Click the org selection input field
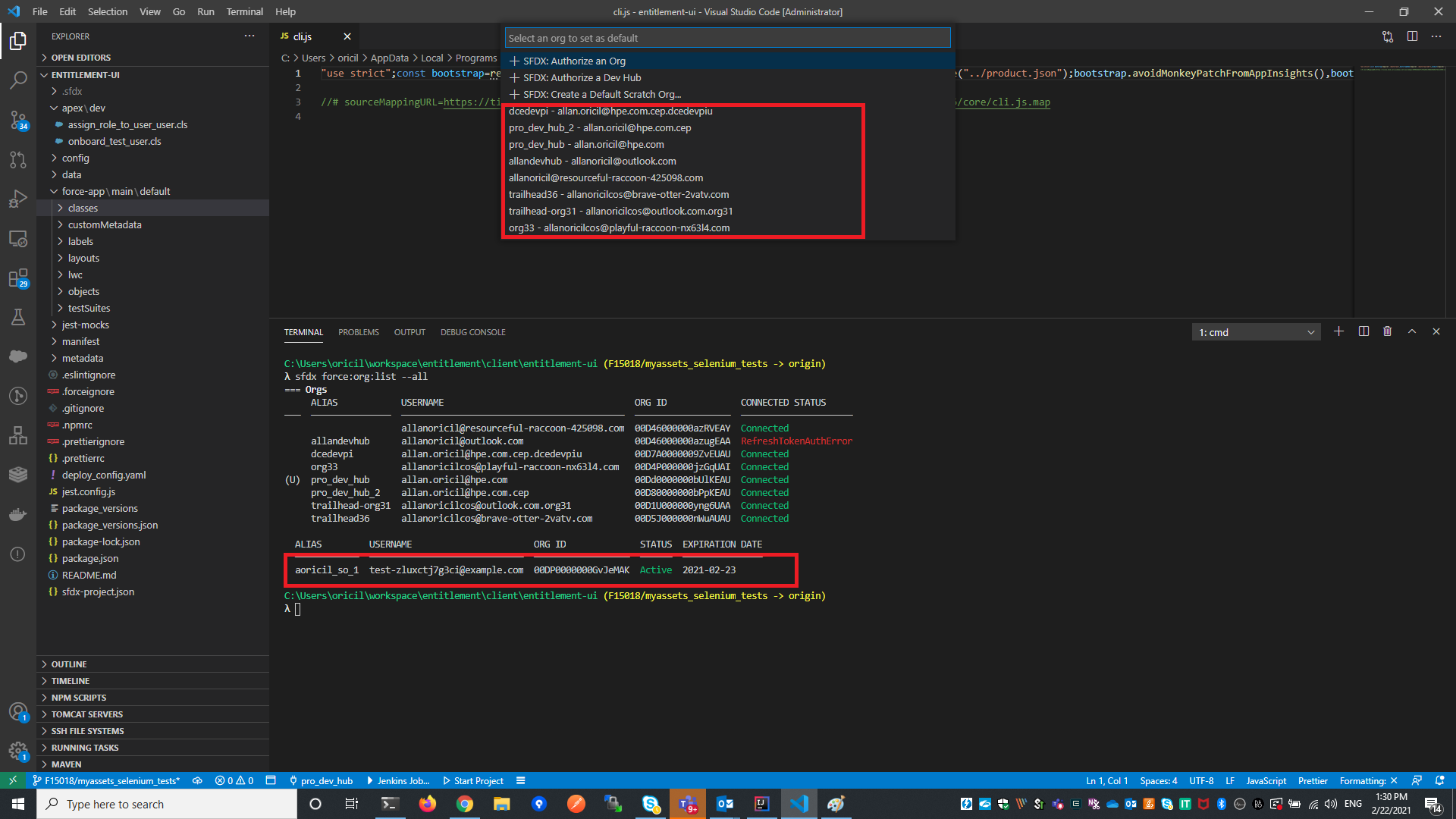This screenshot has height=819, width=1456. pyautogui.click(x=726, y=37)
